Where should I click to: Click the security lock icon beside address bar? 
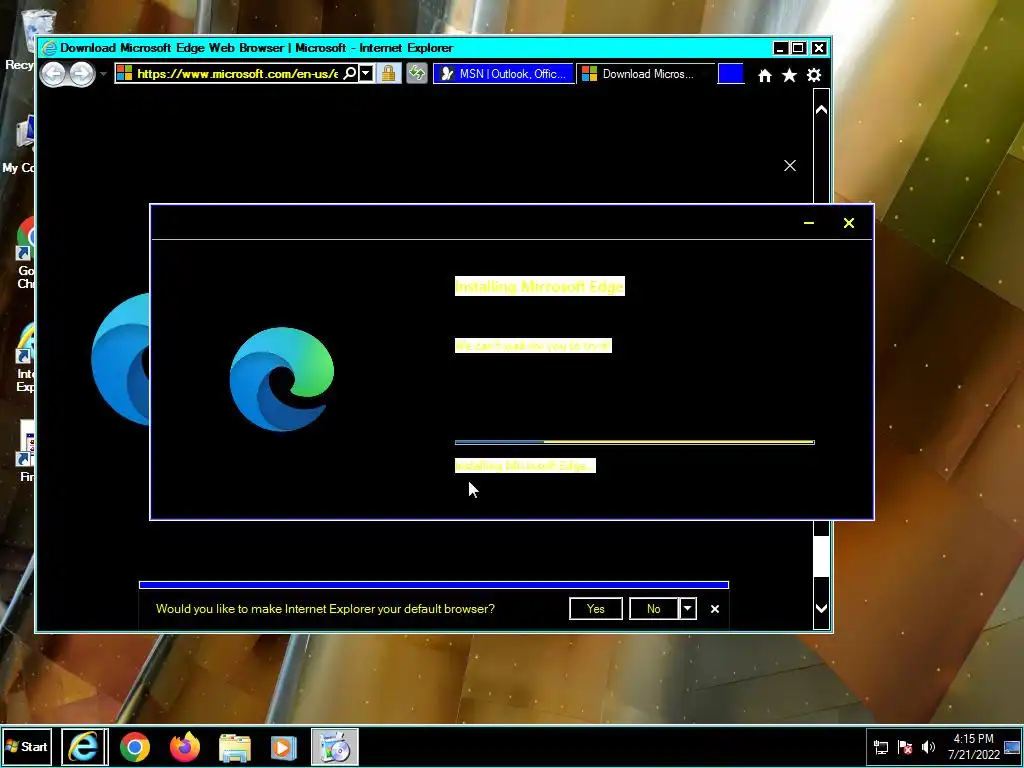pyautogui.click(x=389, y=73)
